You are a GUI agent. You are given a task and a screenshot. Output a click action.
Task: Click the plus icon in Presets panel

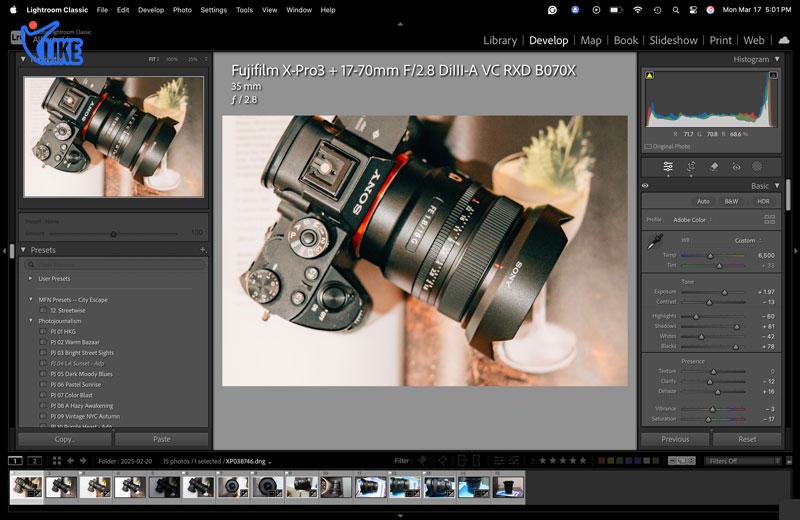coord(203,250)
